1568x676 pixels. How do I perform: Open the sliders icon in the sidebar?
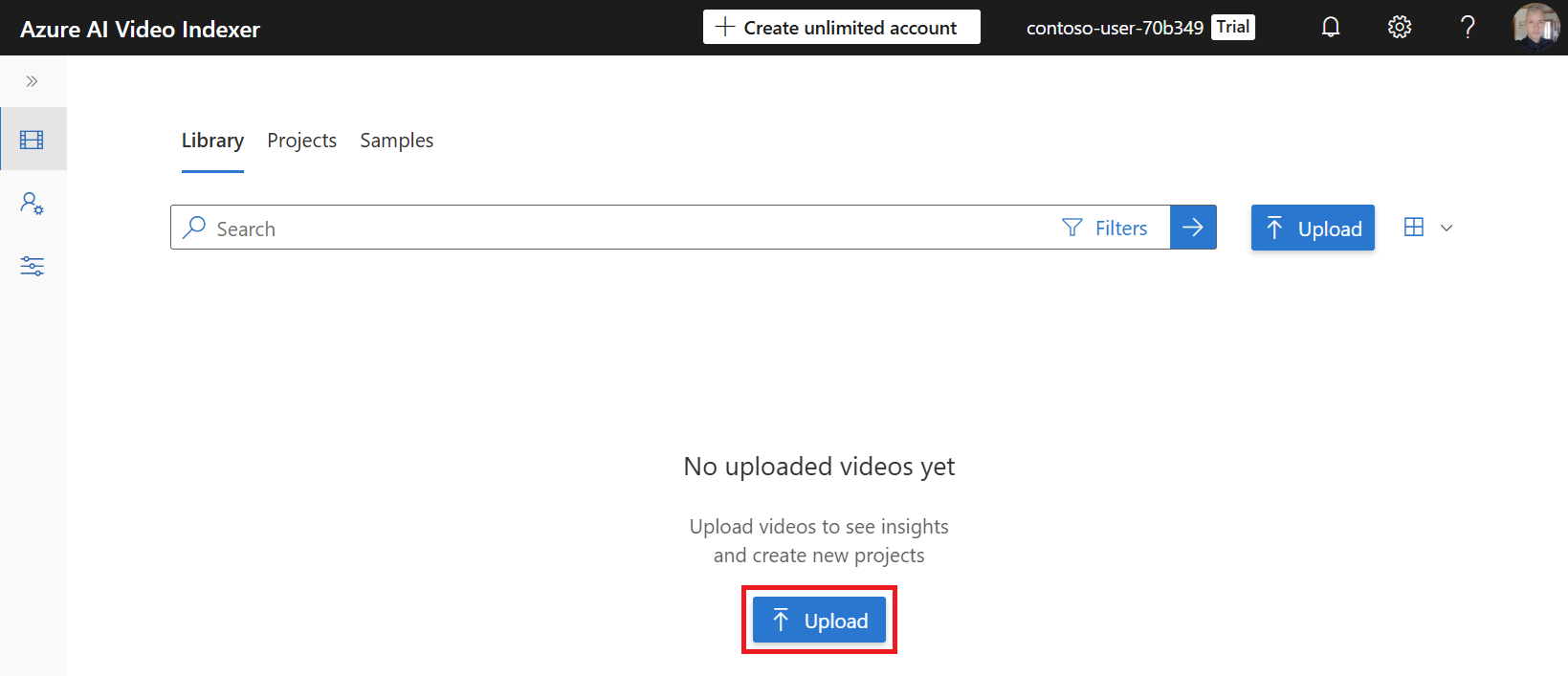[x=32, y=266]
